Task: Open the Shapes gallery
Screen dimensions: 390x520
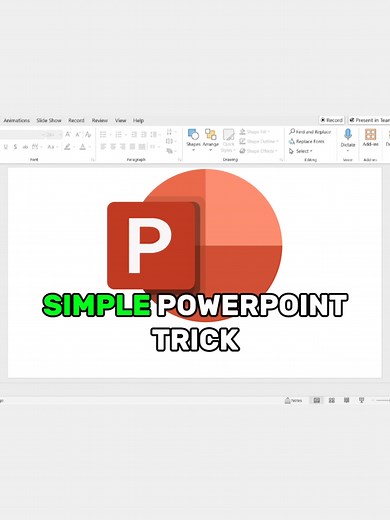Action: [x=193, y=140]
